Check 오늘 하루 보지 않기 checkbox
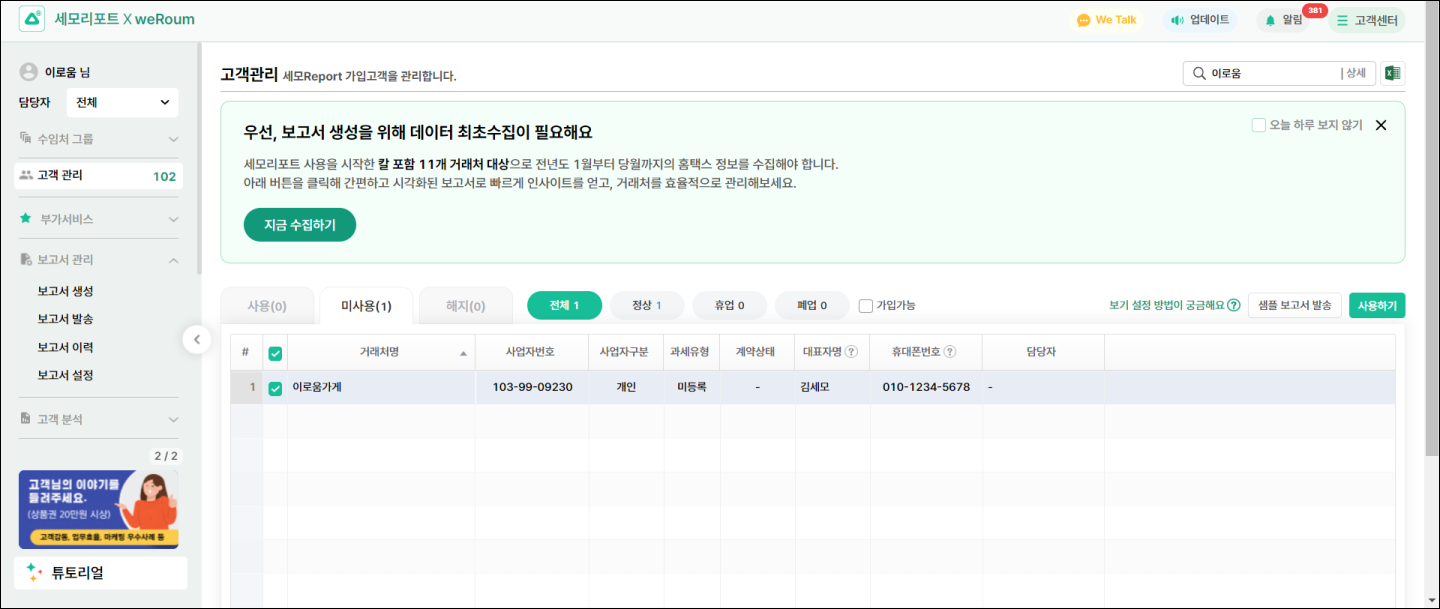 pyautogui.click(x=1259, y=125)
